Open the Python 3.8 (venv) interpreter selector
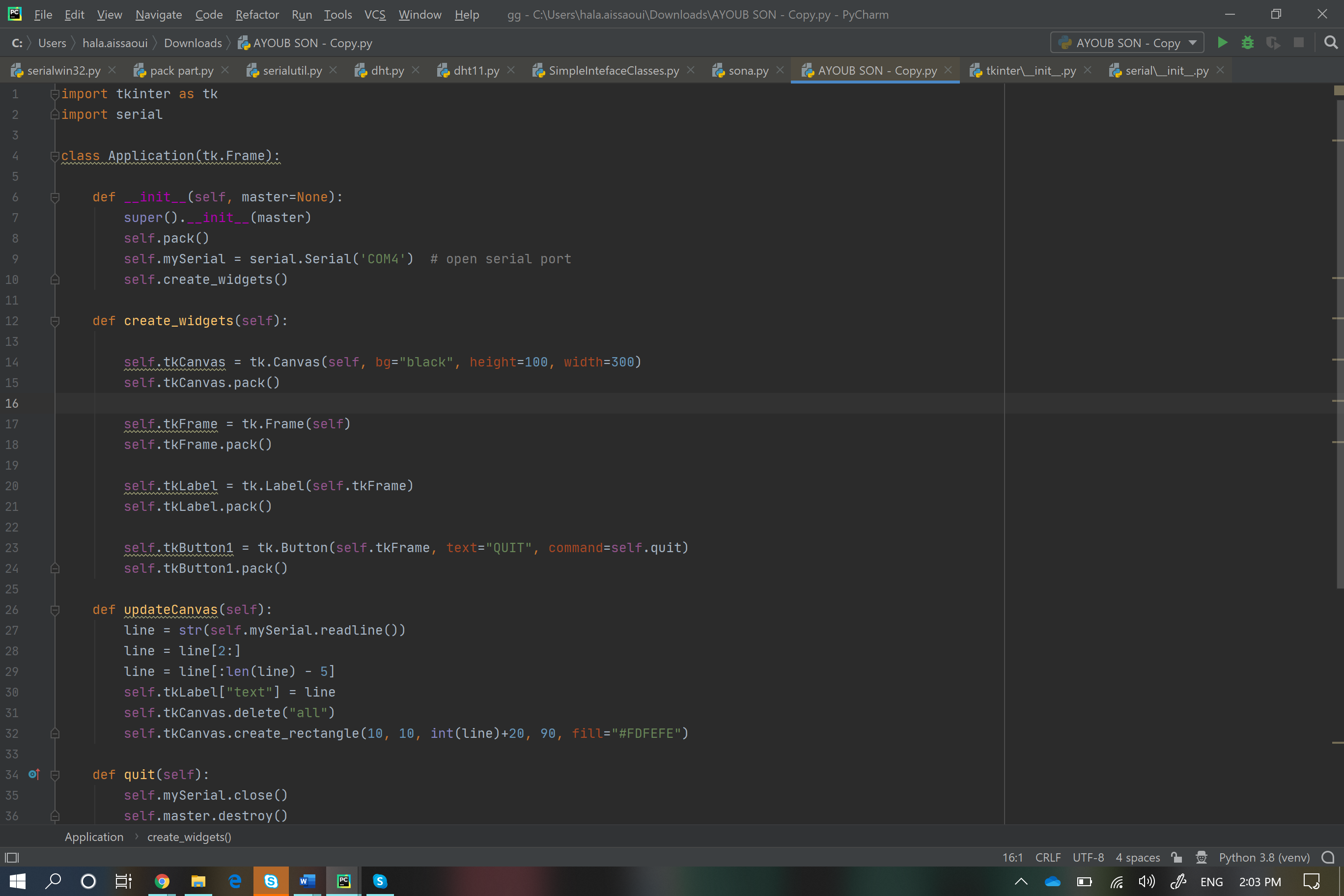Image resolution: width=1344 pixels, height=896 pixels. [1264, 857]
